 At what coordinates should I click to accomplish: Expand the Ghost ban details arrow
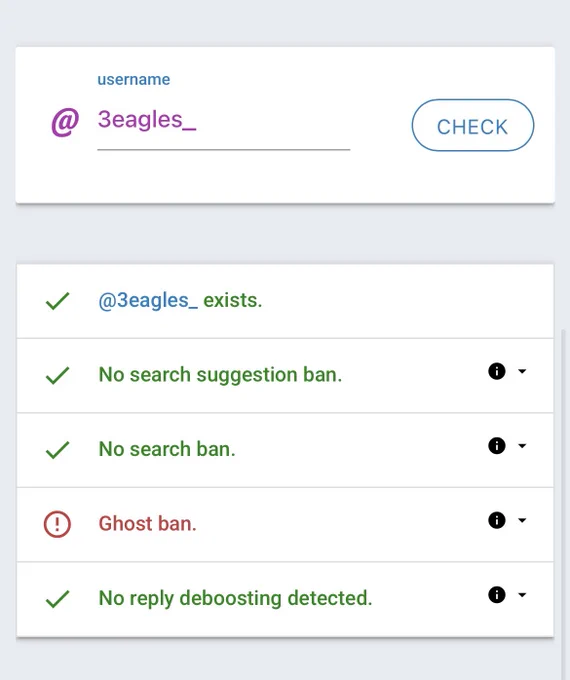[522, 520]
